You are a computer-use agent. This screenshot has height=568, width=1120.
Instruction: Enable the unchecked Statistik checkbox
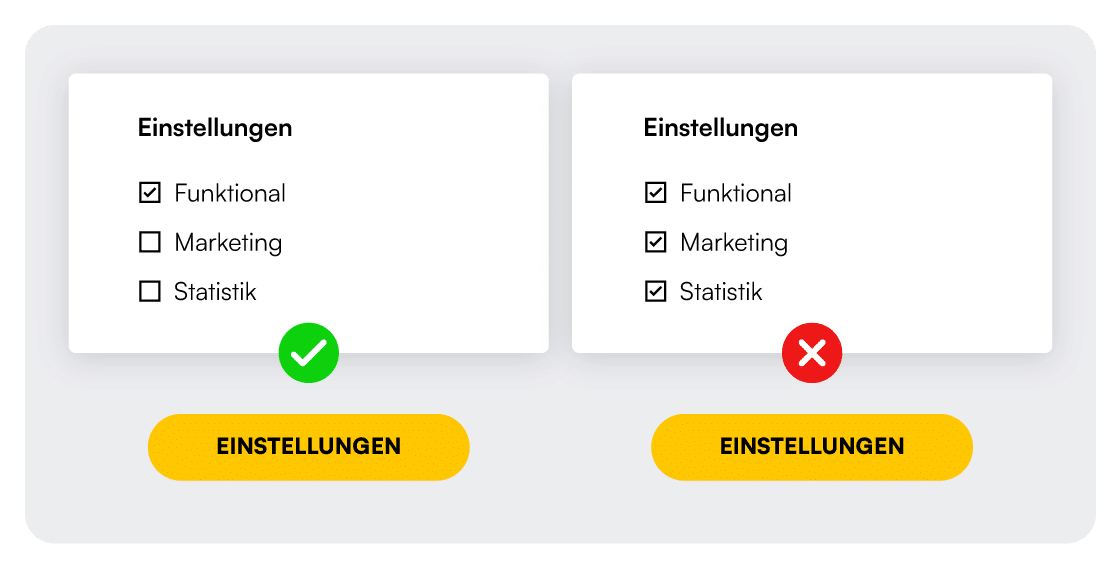click(149, 292)
